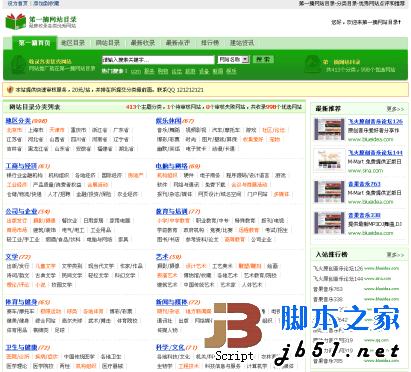
Task: Open the 公司与企业 category heading
Action: 21,211
